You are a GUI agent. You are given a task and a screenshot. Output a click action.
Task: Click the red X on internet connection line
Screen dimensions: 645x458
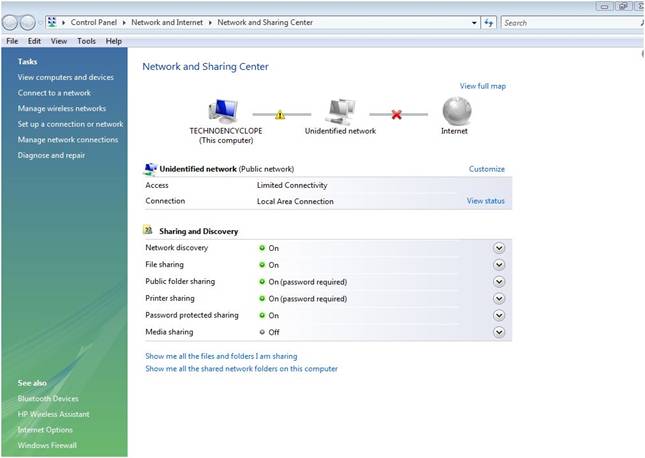tap(397, 114)
